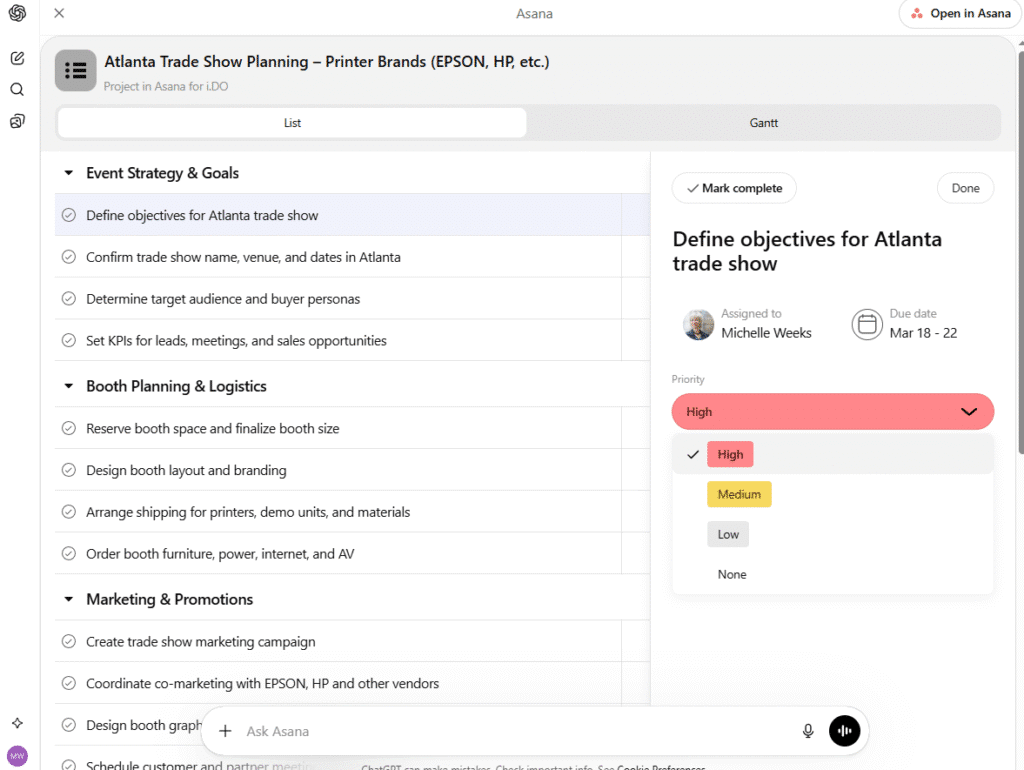Mark 'Create trade show marketing campaign' as done
The width and height of the screenshot is (1024, 770).
[x=68, y=641]
